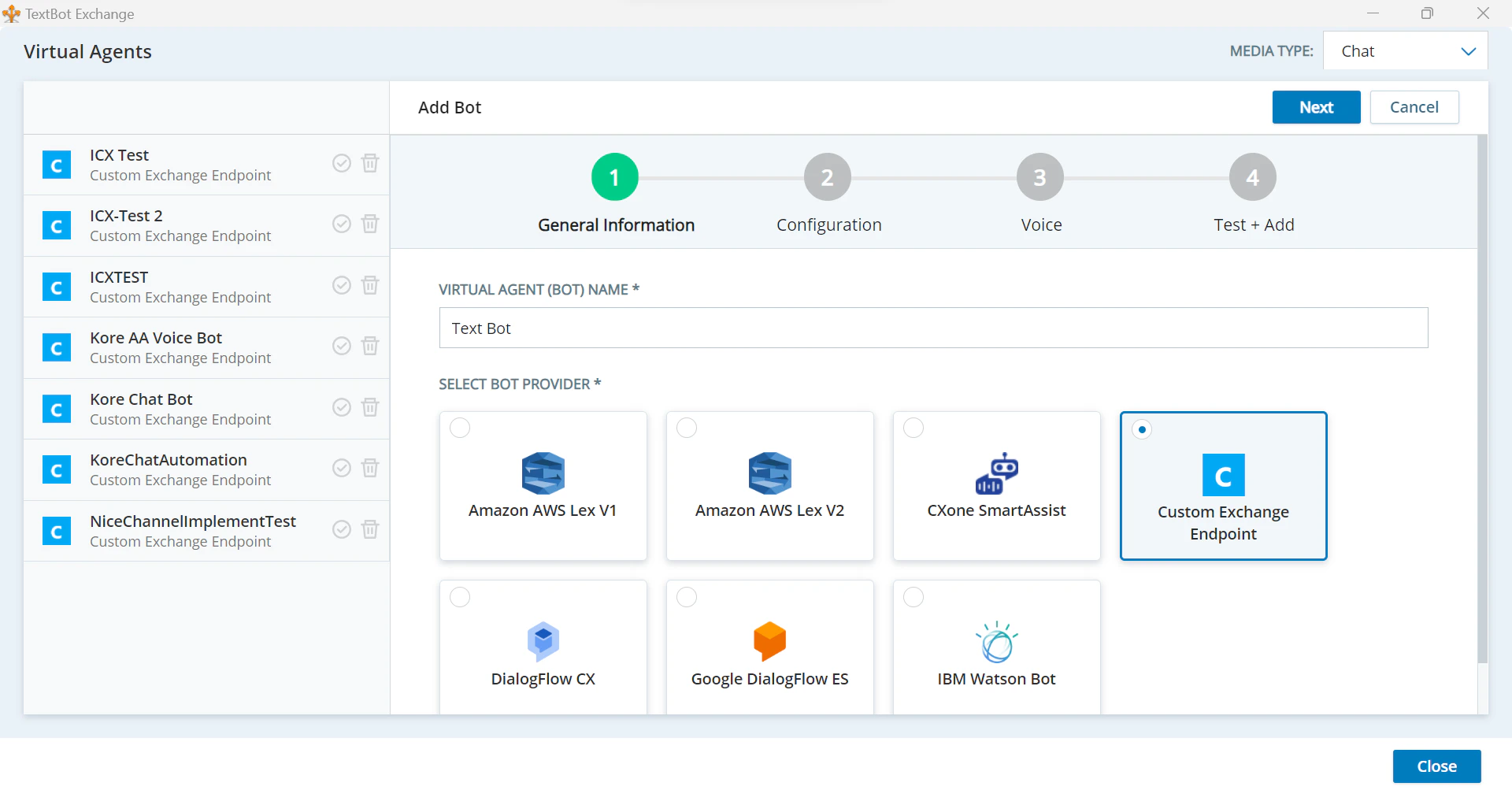Click the Amazon AWS Lex V1 provider icon
Image resolution: width=1512 pixels, height=790 pixels.
(543, 473)
